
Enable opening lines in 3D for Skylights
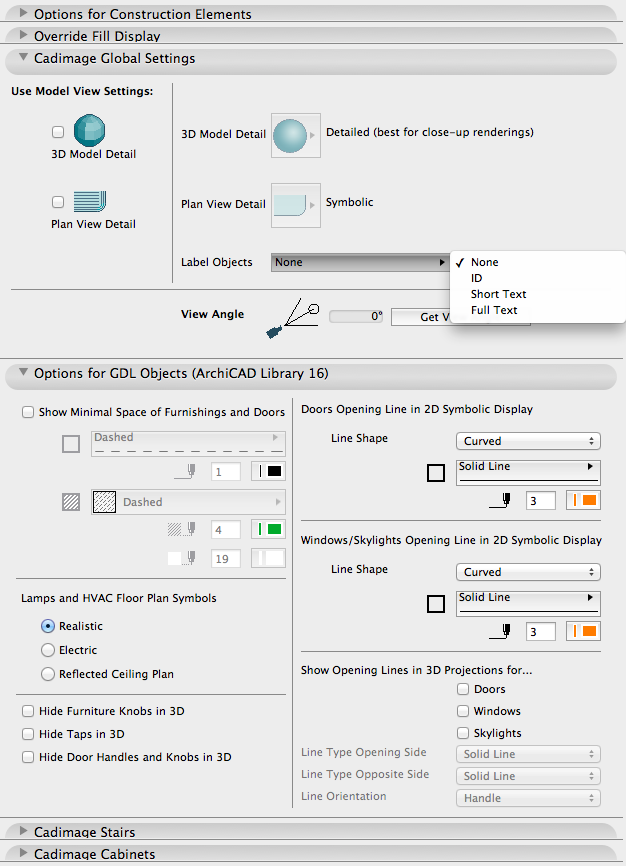[x=463, y=733]
